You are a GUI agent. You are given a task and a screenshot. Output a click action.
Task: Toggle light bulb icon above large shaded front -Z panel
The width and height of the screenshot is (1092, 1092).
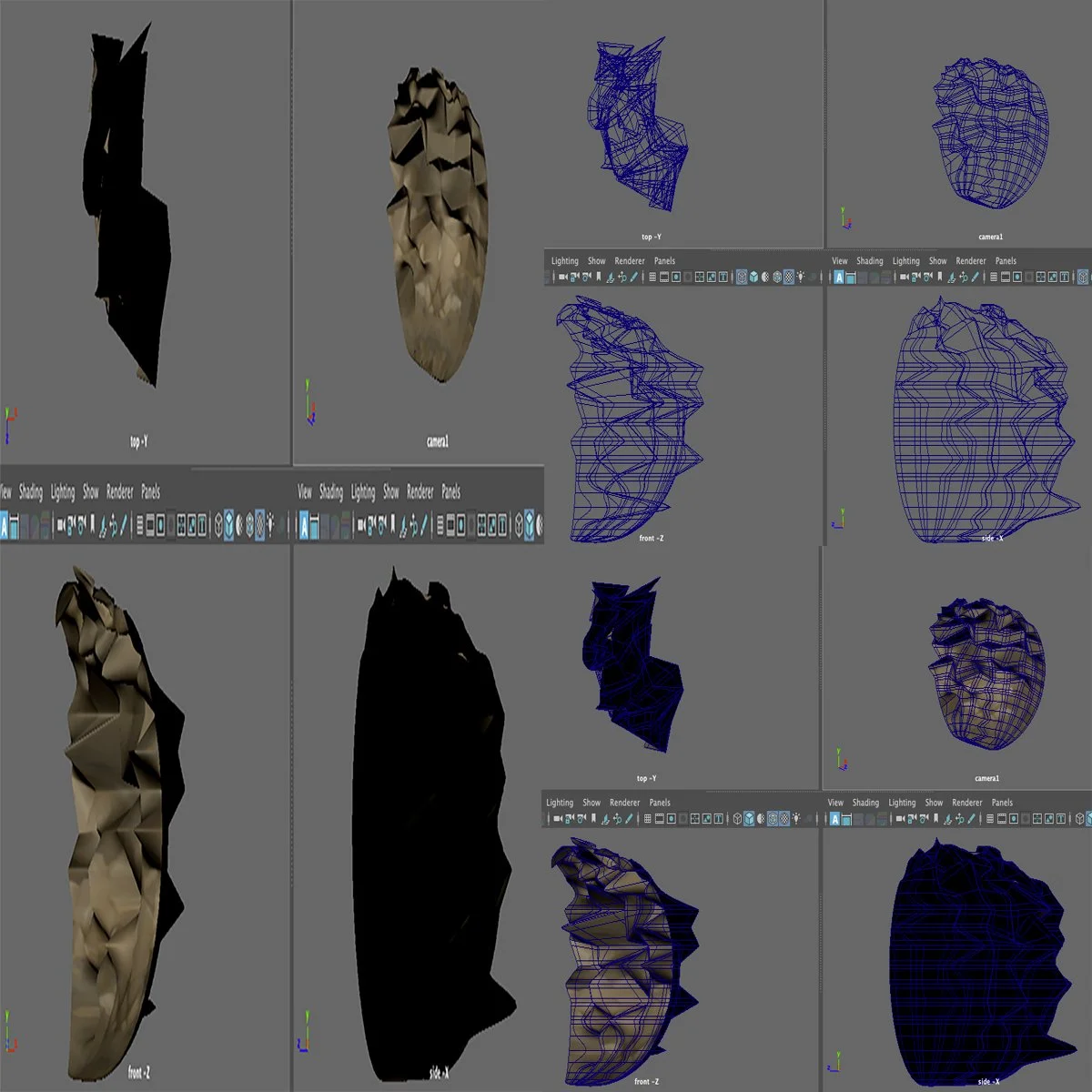(x=271, y=525)
